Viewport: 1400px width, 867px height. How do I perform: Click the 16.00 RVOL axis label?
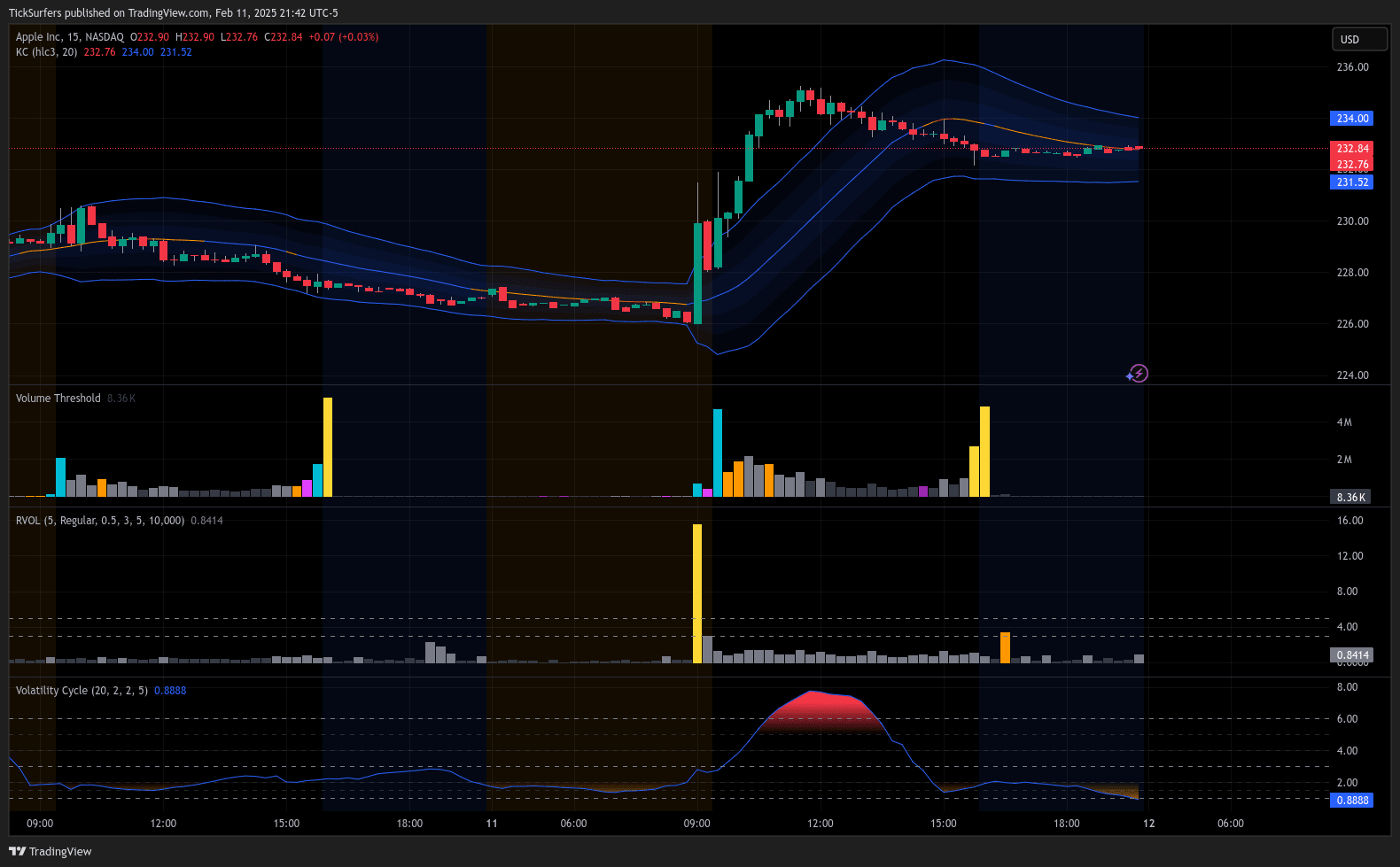[1349, 521]
